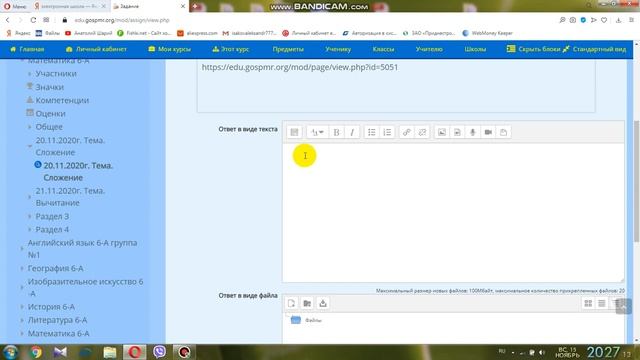Viewport: 640px width, 360px height.
Task: Open the Ученику menu
Action: 338,49
